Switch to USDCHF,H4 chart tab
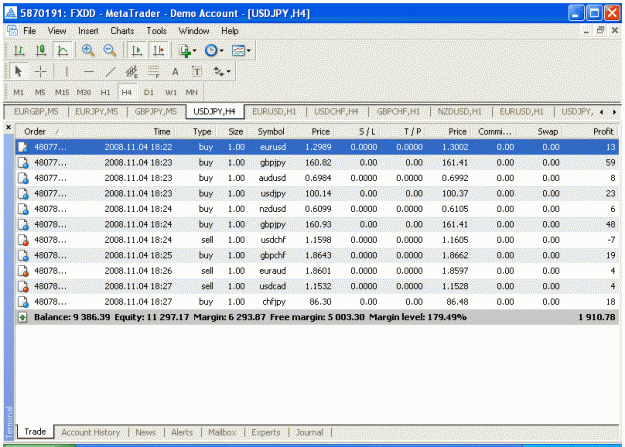Viewport: 625px width, 447px height. [336, 112]
